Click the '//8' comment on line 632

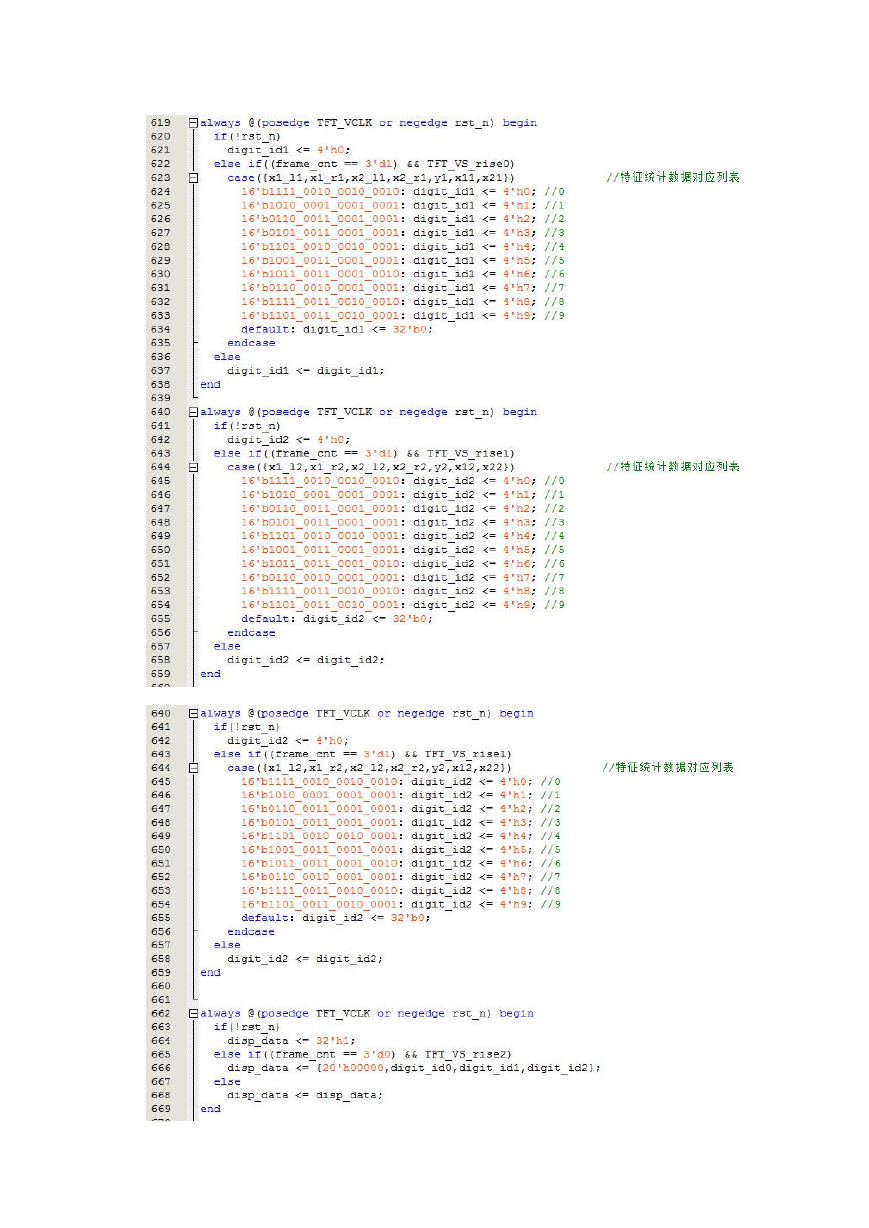pos(555,302)
